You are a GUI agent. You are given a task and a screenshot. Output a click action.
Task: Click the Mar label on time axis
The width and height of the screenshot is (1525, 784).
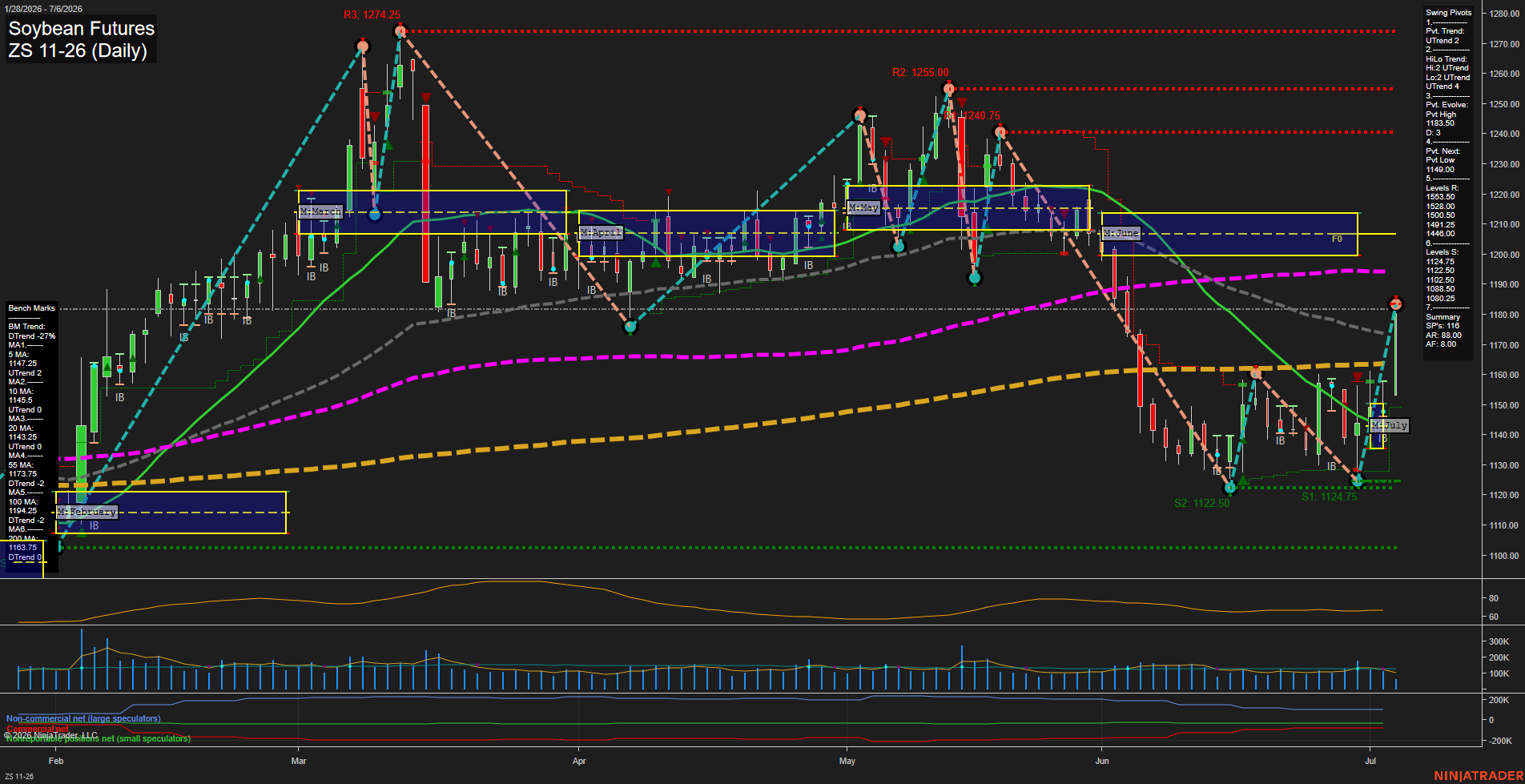pos(299,761)
